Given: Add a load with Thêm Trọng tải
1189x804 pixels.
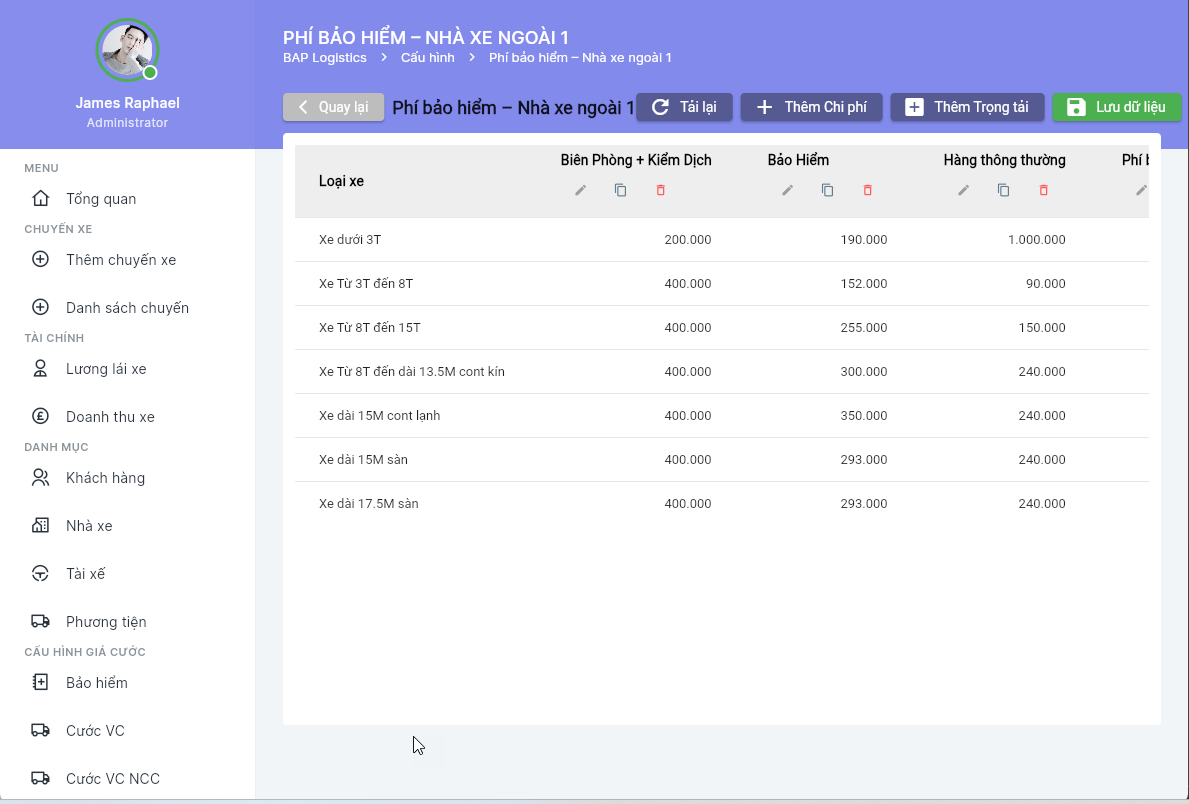Looking at the screenshot, I should pos(967,107).
